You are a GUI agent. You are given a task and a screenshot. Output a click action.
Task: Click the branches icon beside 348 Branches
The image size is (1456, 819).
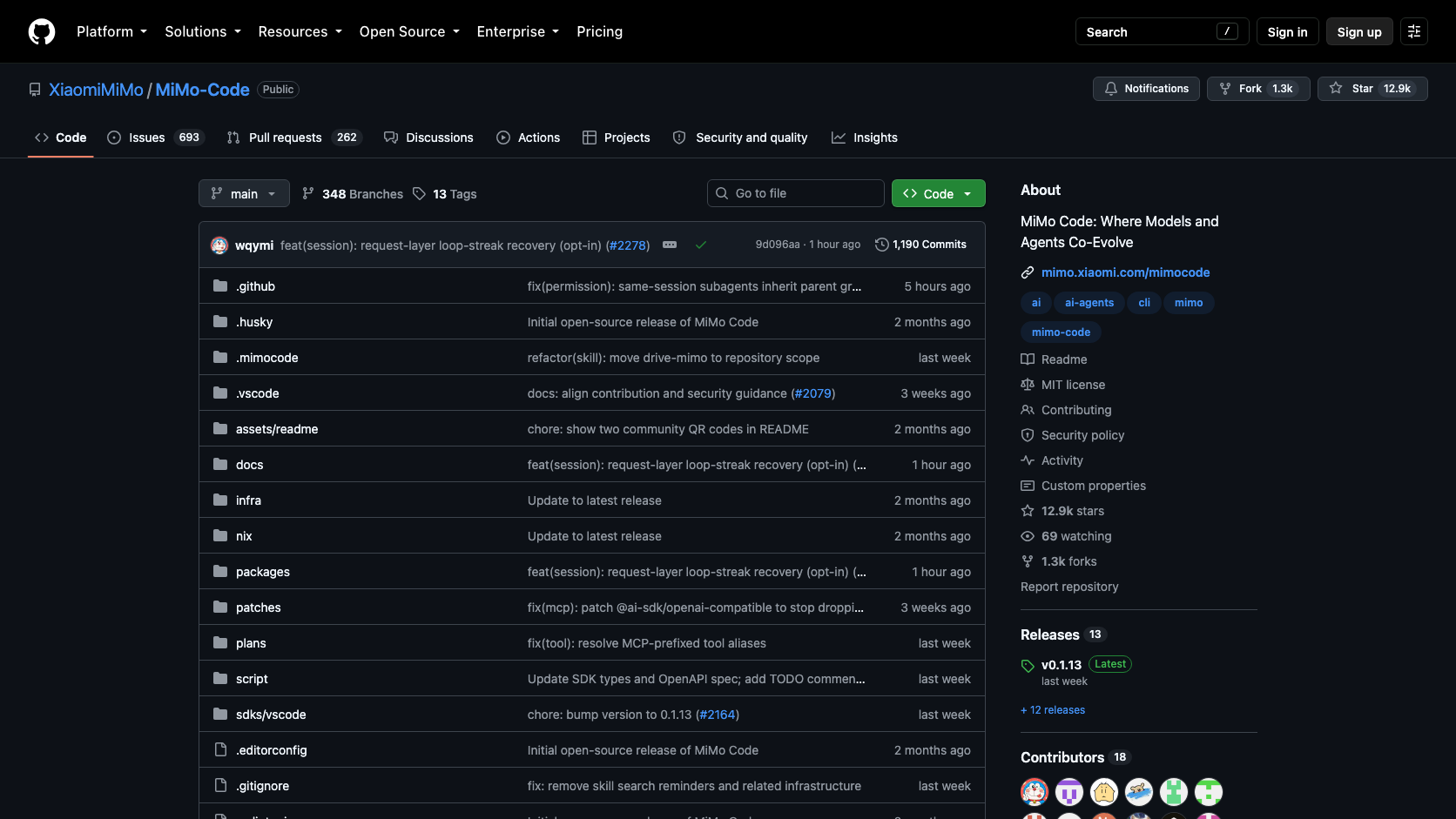point(308,193)
